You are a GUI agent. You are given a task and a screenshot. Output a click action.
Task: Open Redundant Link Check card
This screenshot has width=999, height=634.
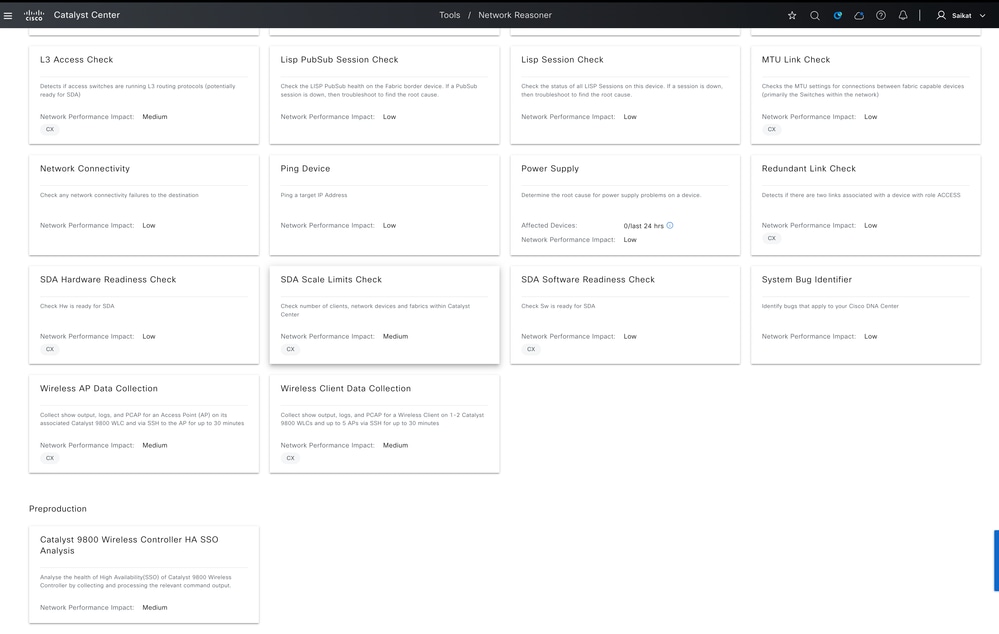tap(866, 205)
